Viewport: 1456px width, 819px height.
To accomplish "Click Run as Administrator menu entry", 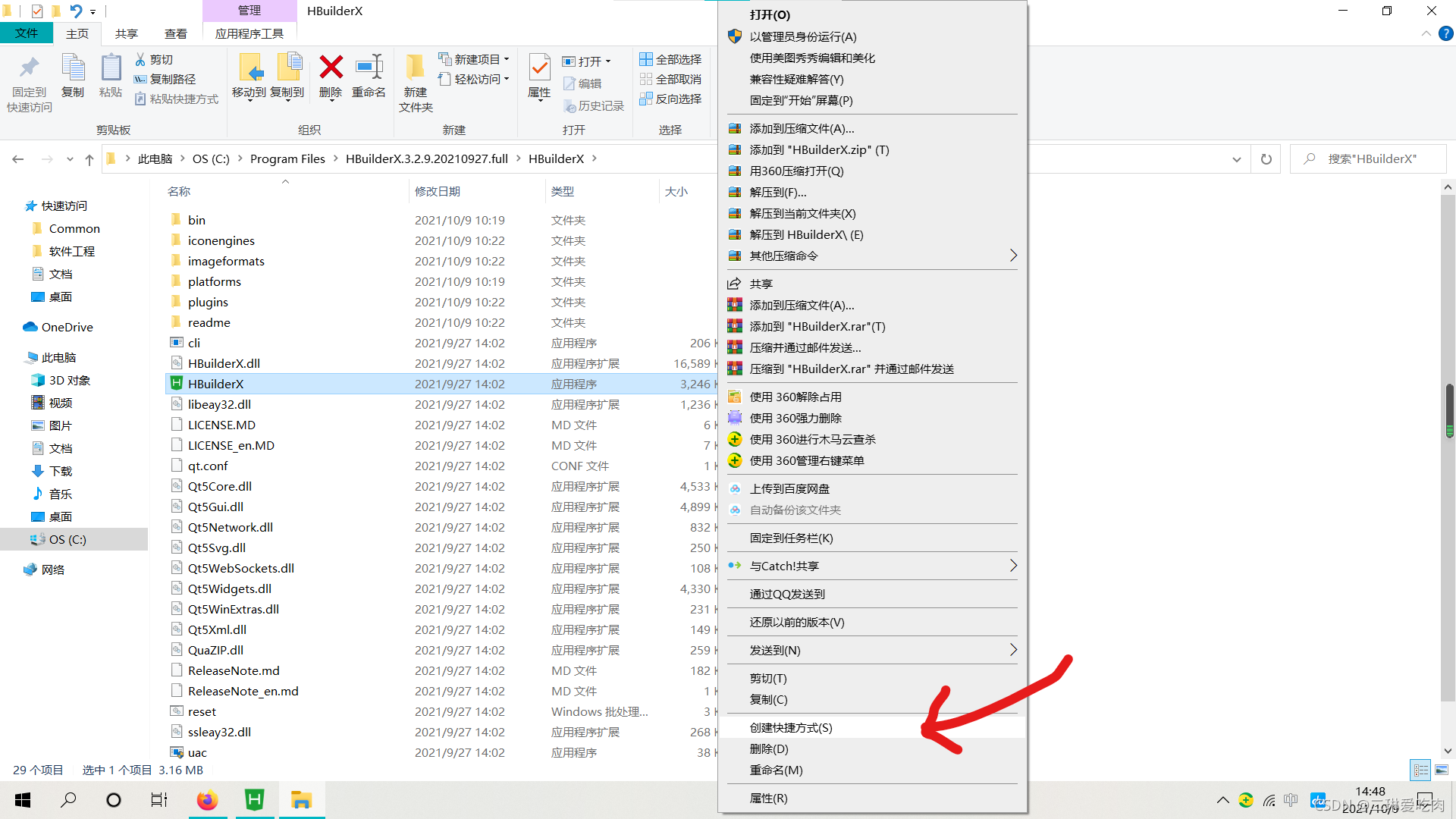I will point(802,36).
